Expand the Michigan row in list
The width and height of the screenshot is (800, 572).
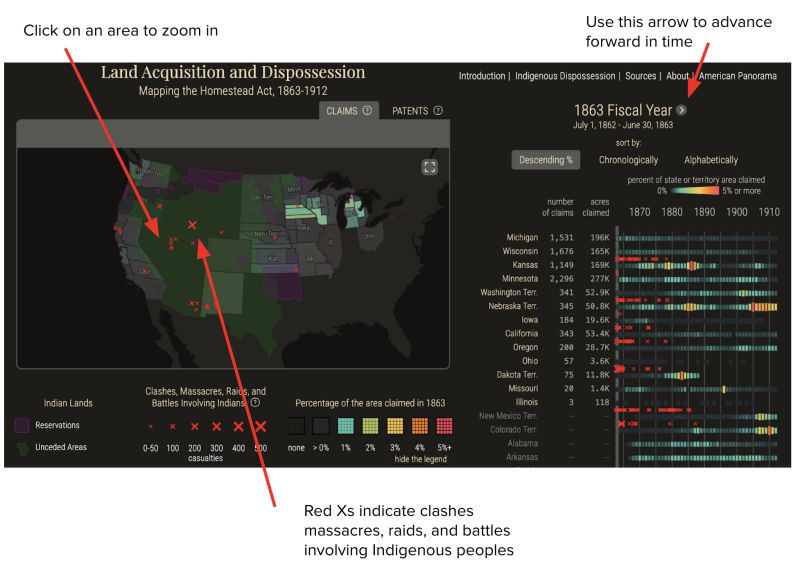[x=522, y=237]
